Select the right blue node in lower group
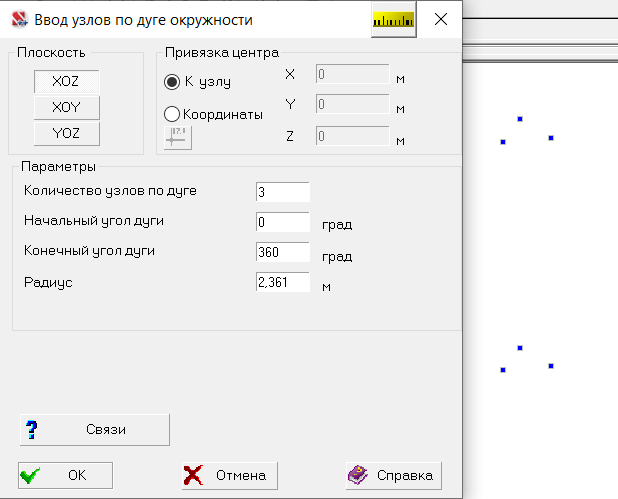The height and width of the screenshot is (499, 618). click(x=551, y=366)
